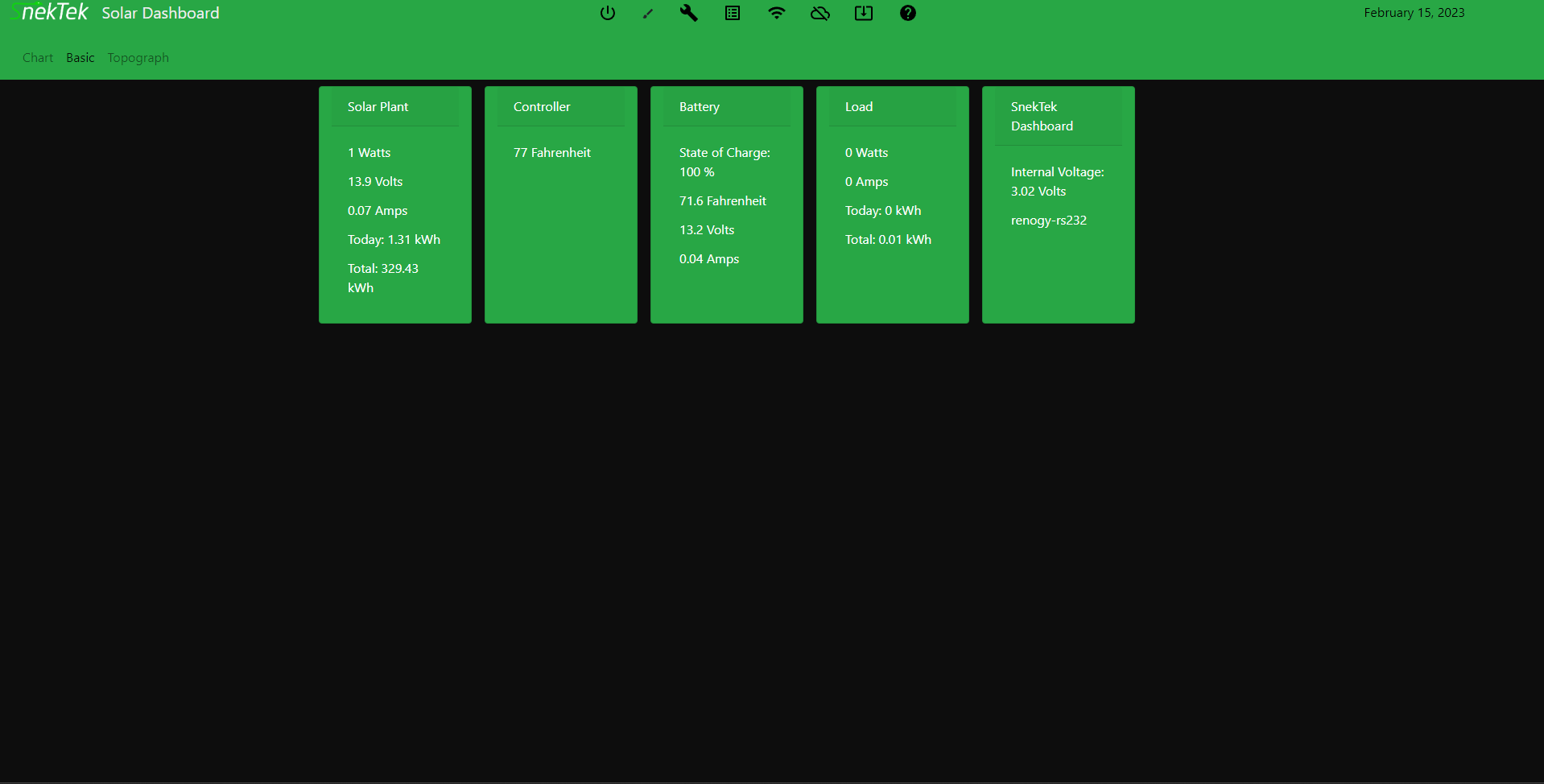
Task: Select the SnekTek Dashboard card header
Action: (1058, 117)
